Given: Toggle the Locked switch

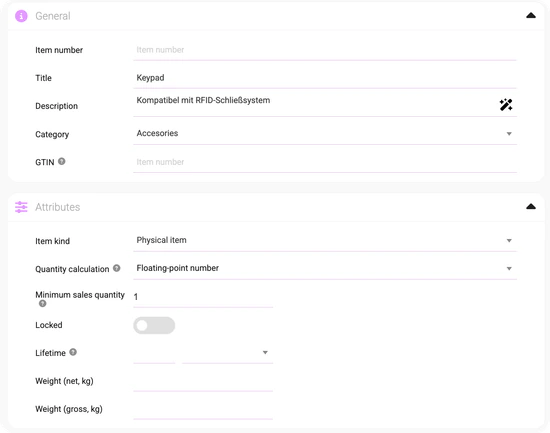Looking at the screenshot, I should 154,325.
